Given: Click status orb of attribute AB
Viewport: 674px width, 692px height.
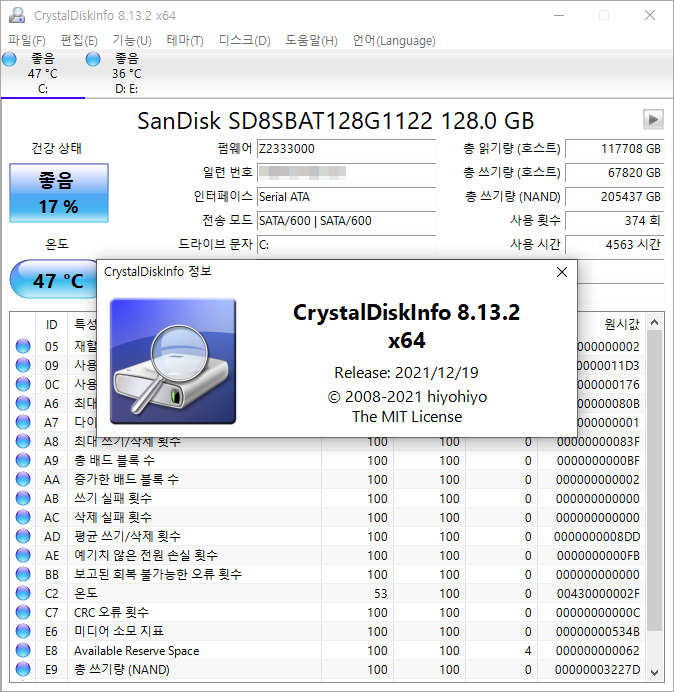Looking at the screenshot, I should coord(23,498).
